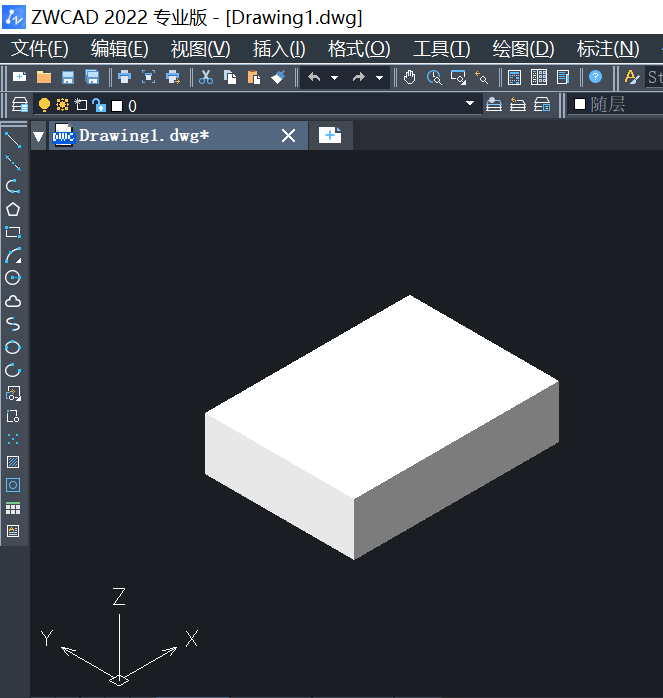Click the Insert block tool

(13, 394)
